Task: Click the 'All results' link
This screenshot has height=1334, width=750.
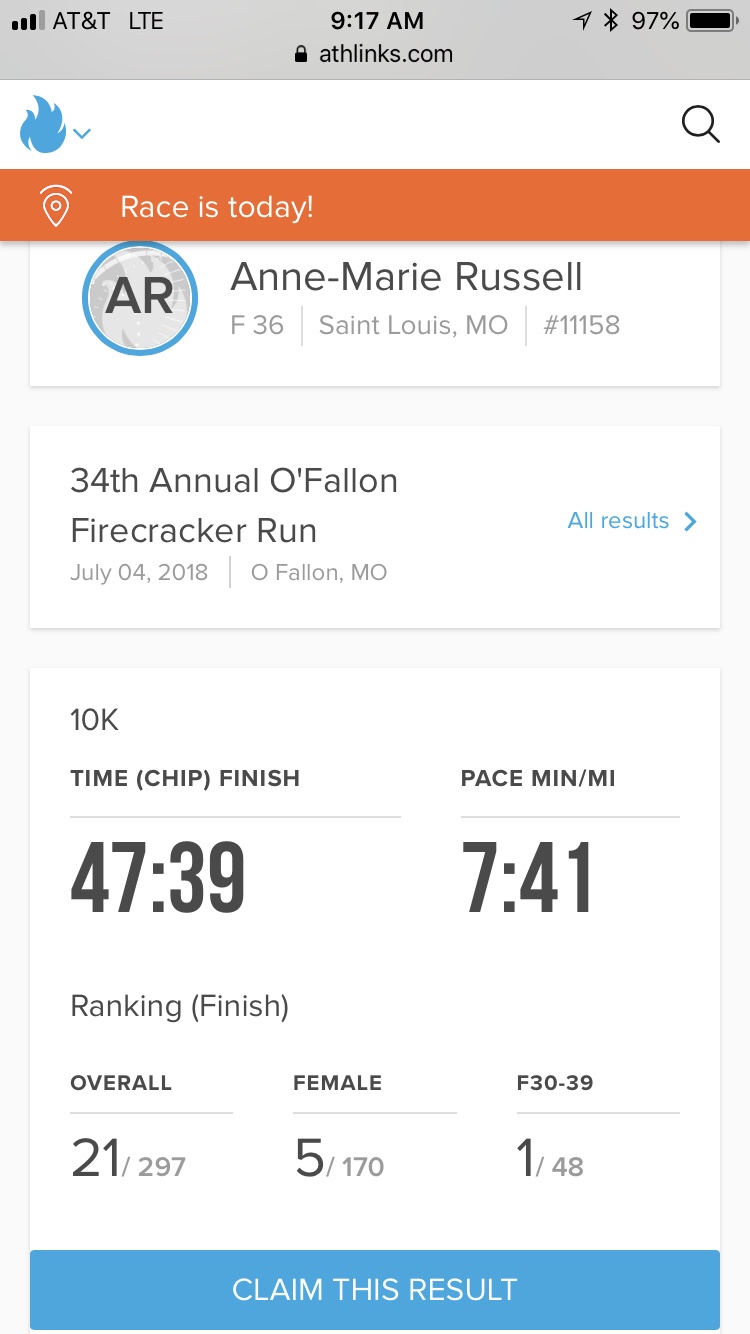Action: tap(618, 520)
